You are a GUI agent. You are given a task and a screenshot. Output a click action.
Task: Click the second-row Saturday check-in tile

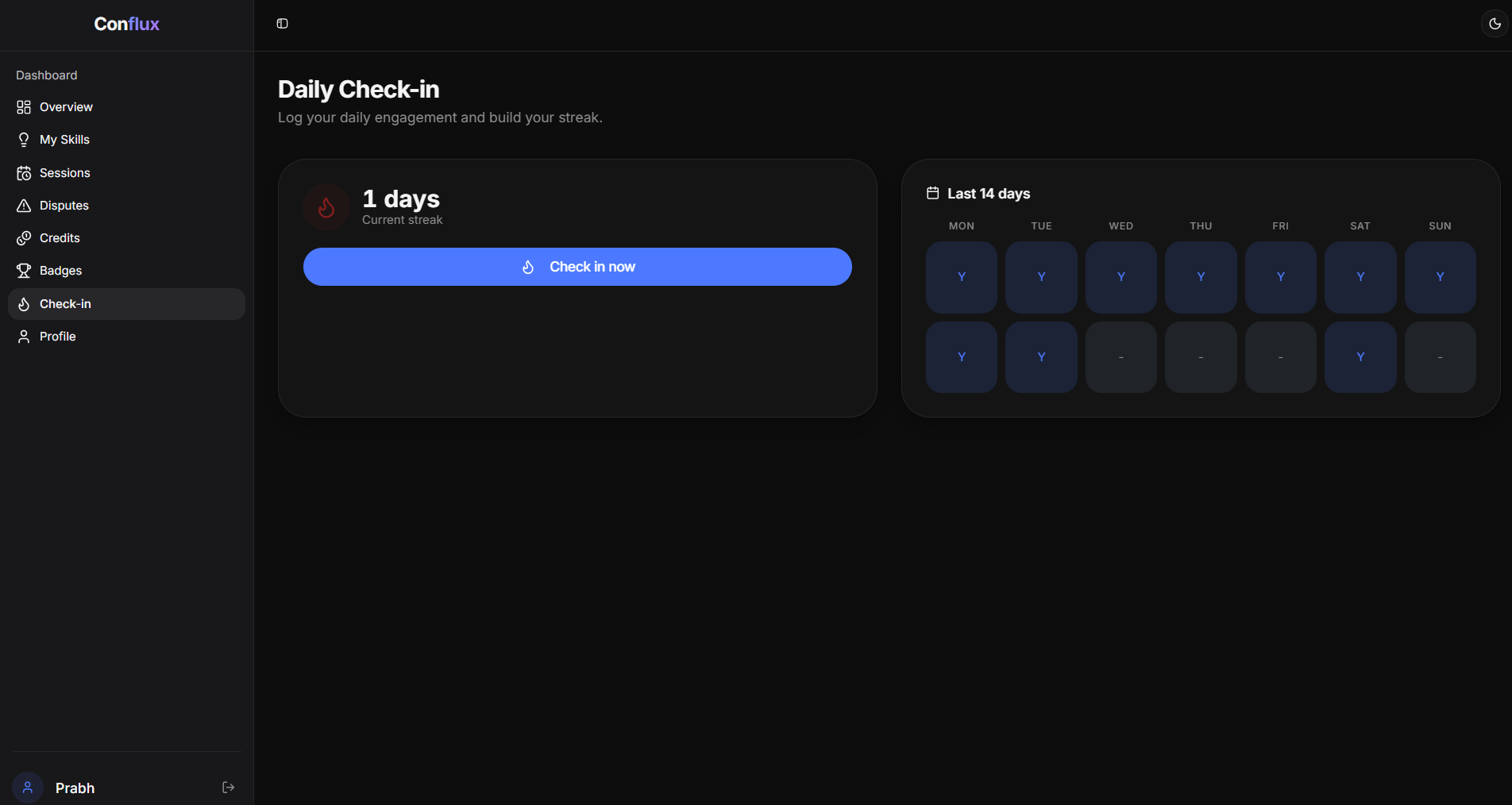tap(1360, 357)
